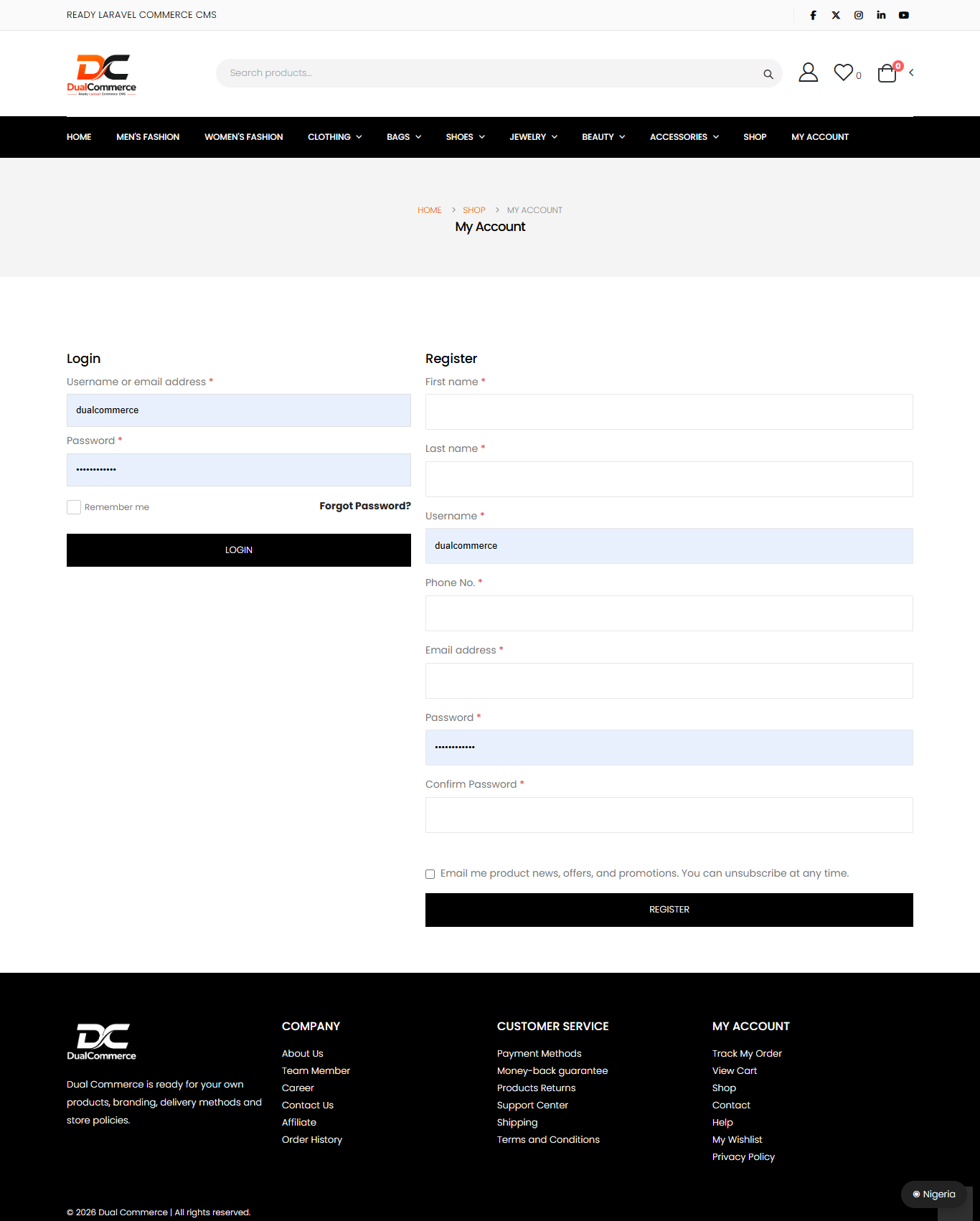Click the DualCommerce header logo

101,74
